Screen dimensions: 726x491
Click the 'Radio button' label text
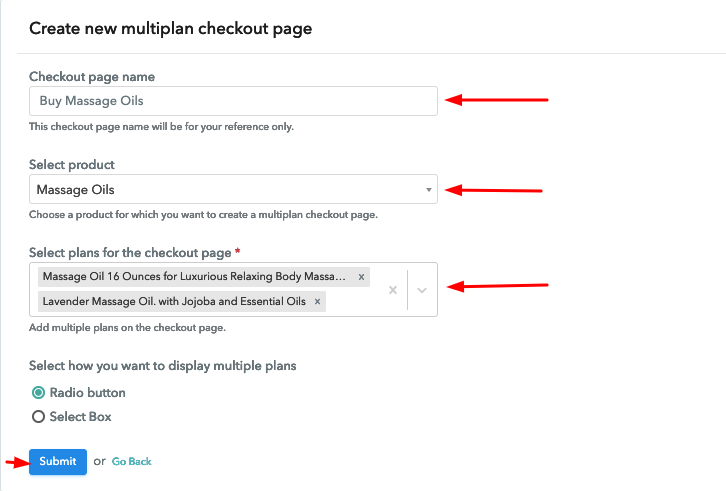tap(88, 393)
